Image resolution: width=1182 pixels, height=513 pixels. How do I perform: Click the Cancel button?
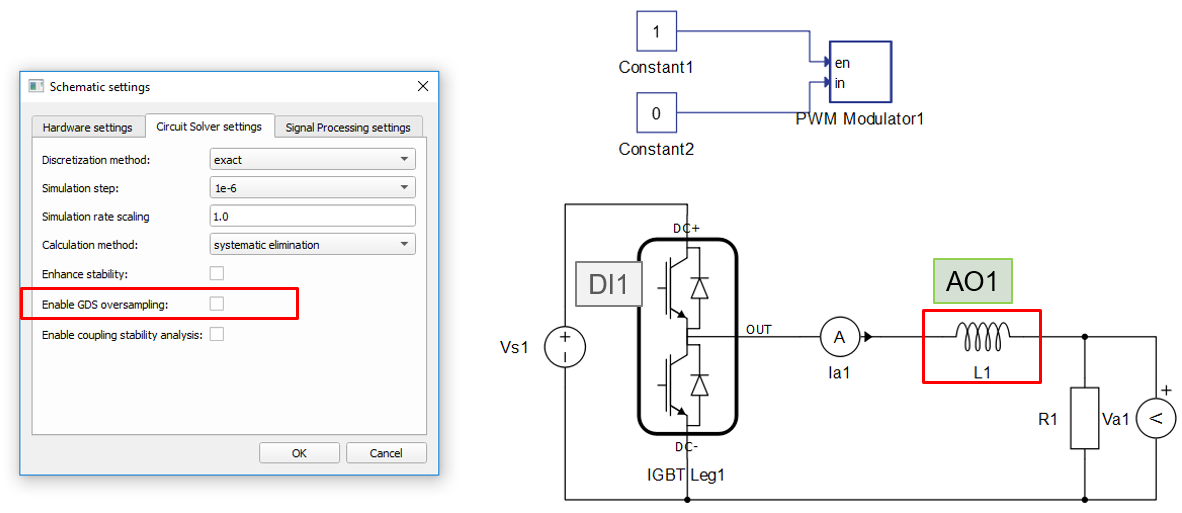pyautogui.click(x=386, y=453)
